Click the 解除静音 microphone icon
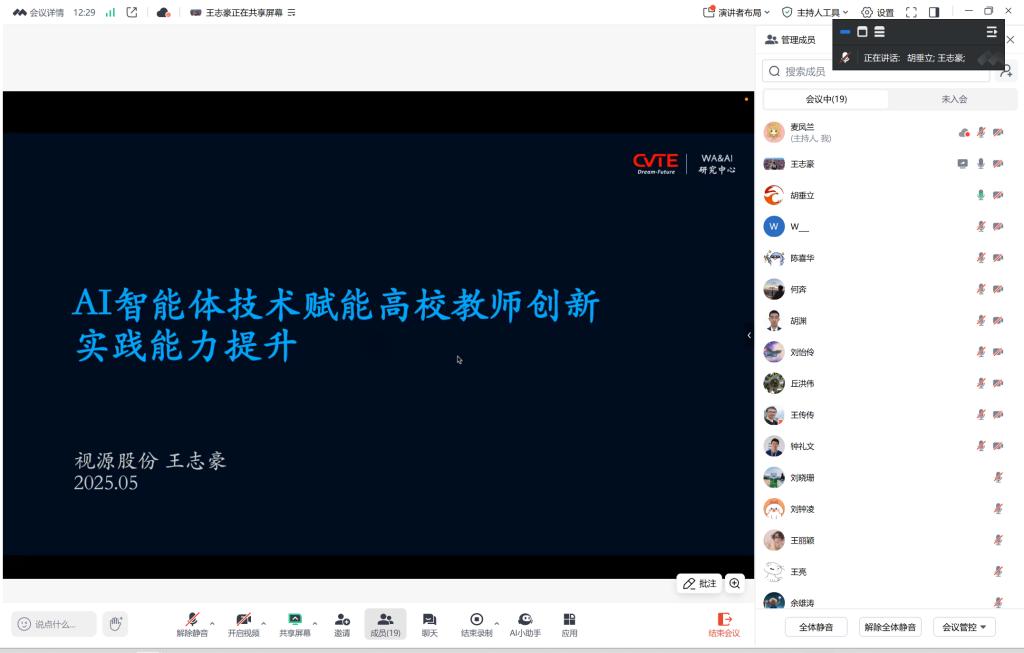 [192, 620]
